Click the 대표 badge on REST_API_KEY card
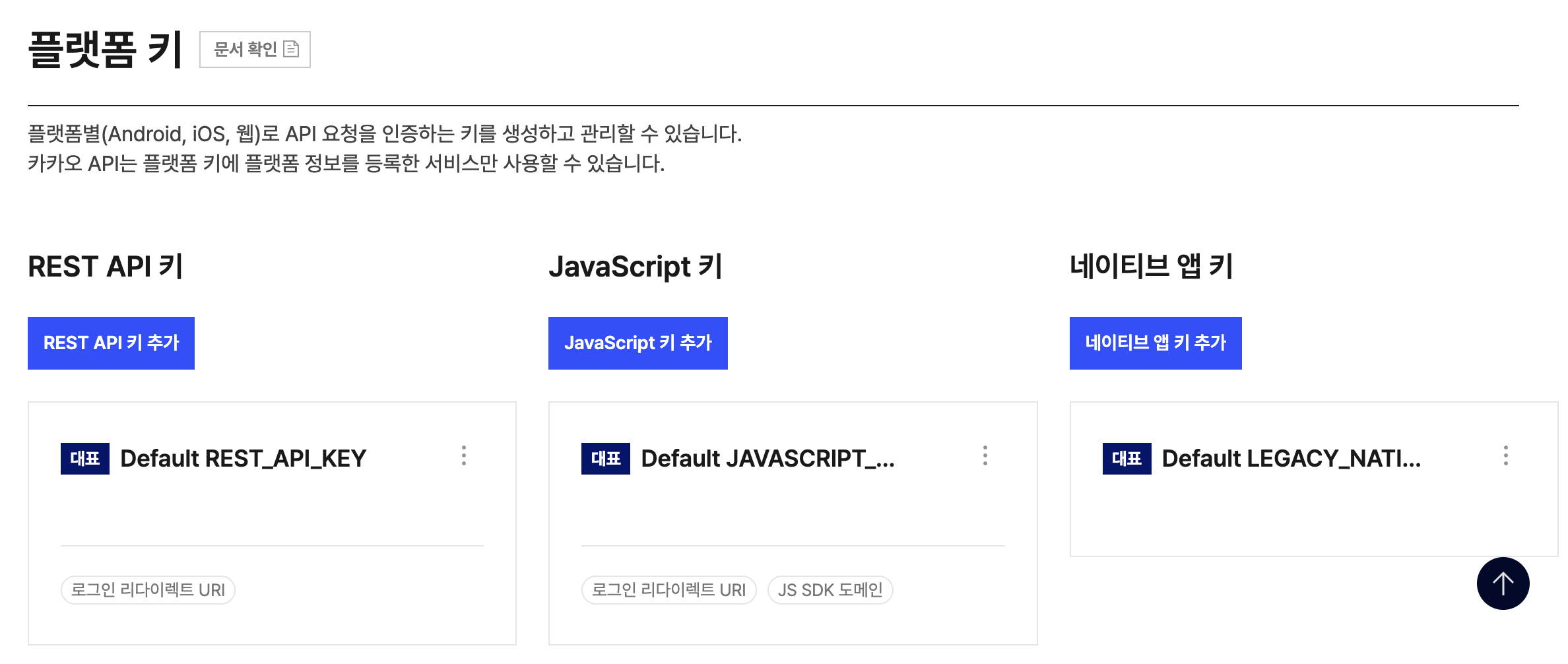This screenshot has height=664, width=1568. (85, 459)
